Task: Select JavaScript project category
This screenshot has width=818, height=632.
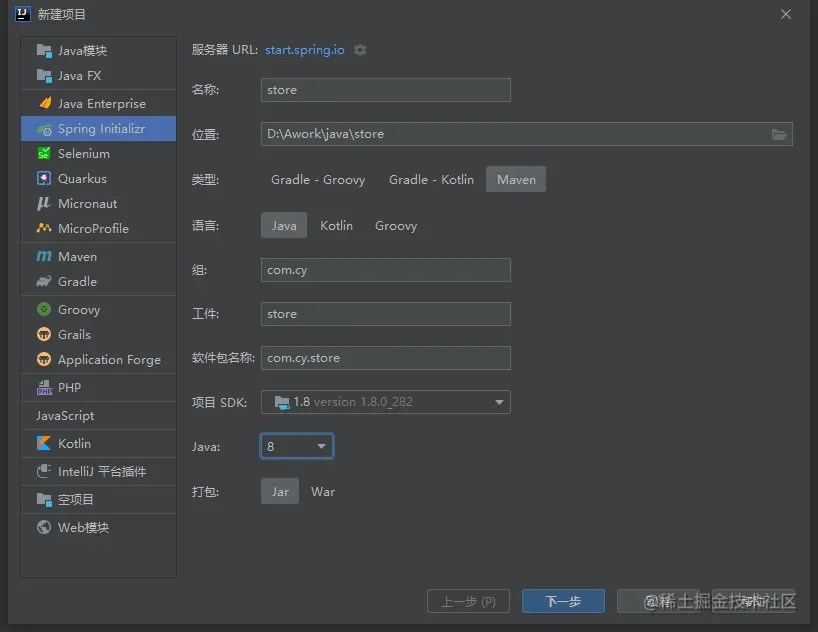Action: (99, 415)
